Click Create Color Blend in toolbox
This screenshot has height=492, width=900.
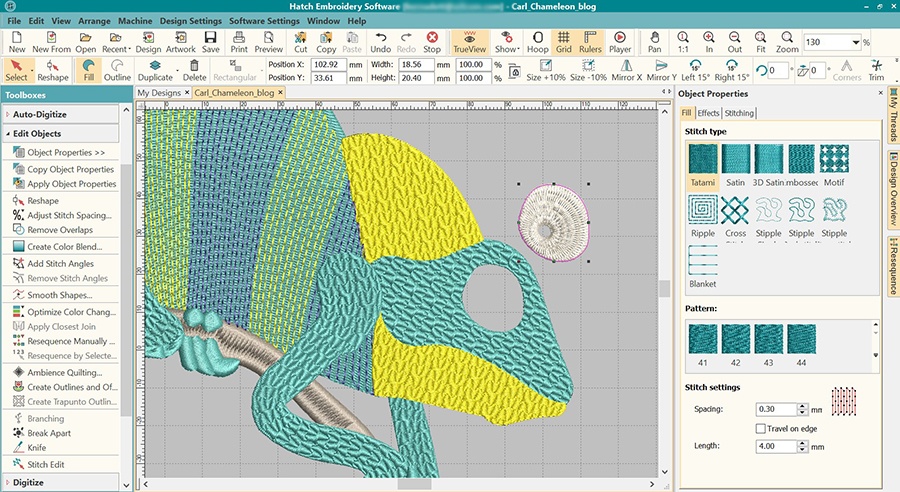(x=64, y=246)
